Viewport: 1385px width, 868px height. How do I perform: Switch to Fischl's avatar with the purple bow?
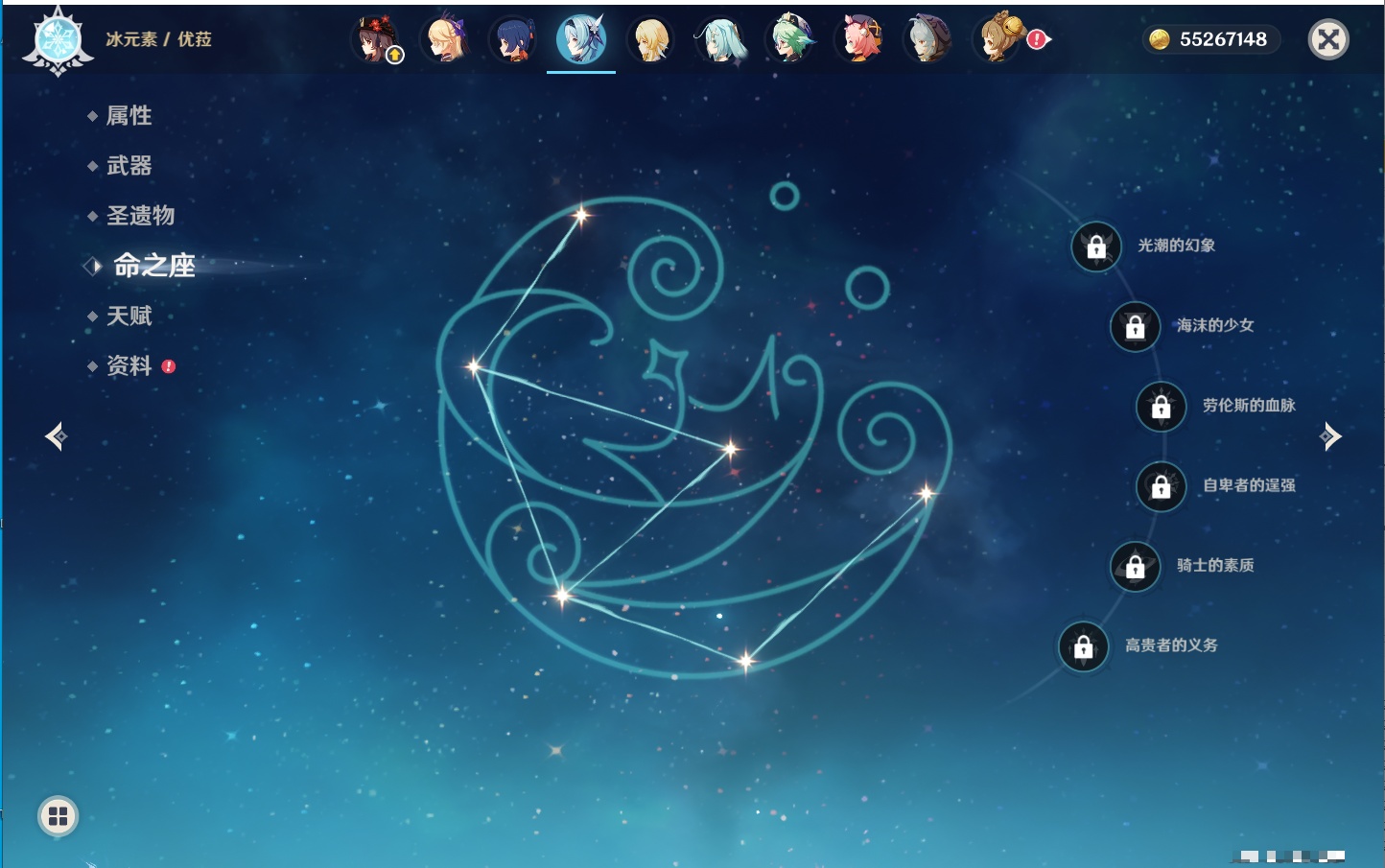[445, 40]
